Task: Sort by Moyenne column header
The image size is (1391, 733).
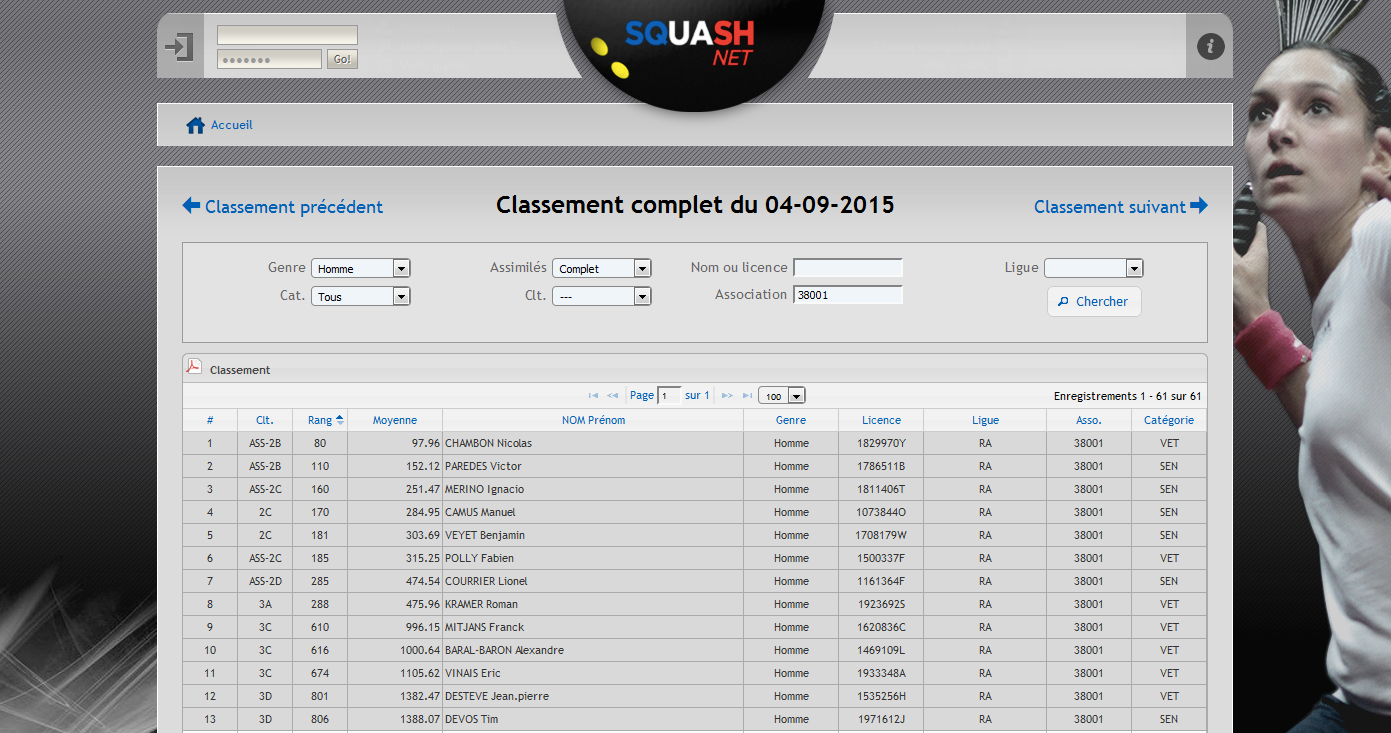Action: pyautogui.click(x=395, y=420)
